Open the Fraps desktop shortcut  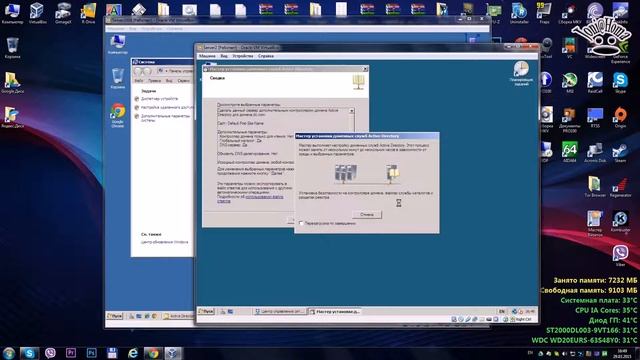[x=544, y=13]
